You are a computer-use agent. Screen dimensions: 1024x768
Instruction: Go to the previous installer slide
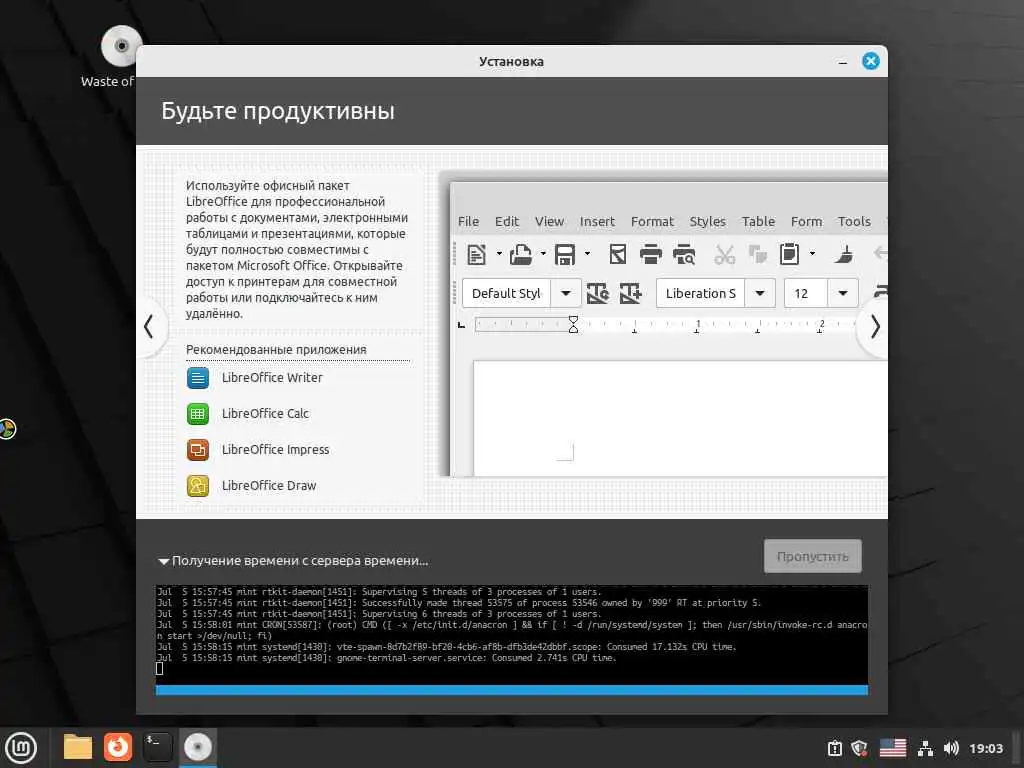click(149, 326)
